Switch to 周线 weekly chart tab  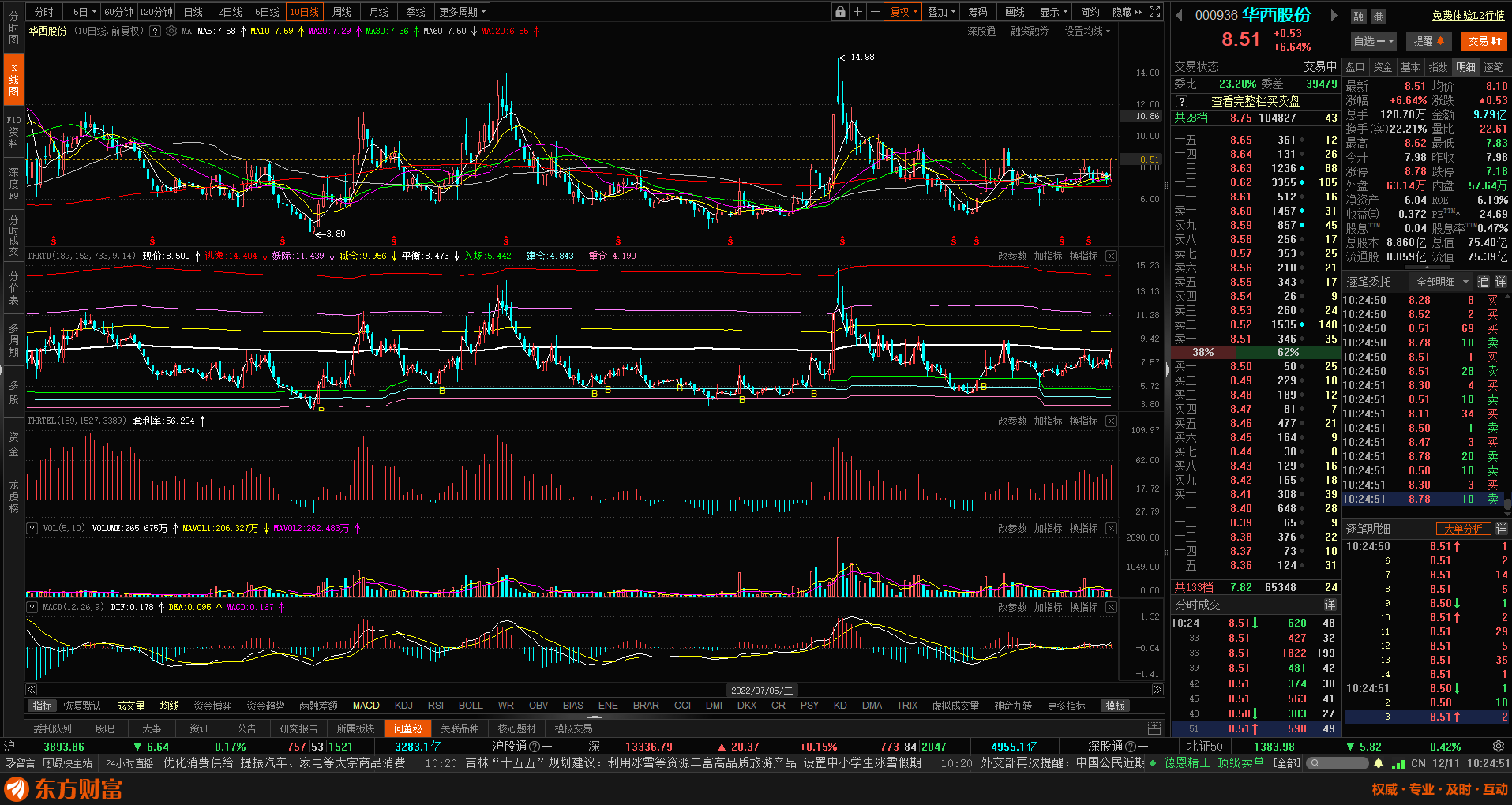coord(342,12)
